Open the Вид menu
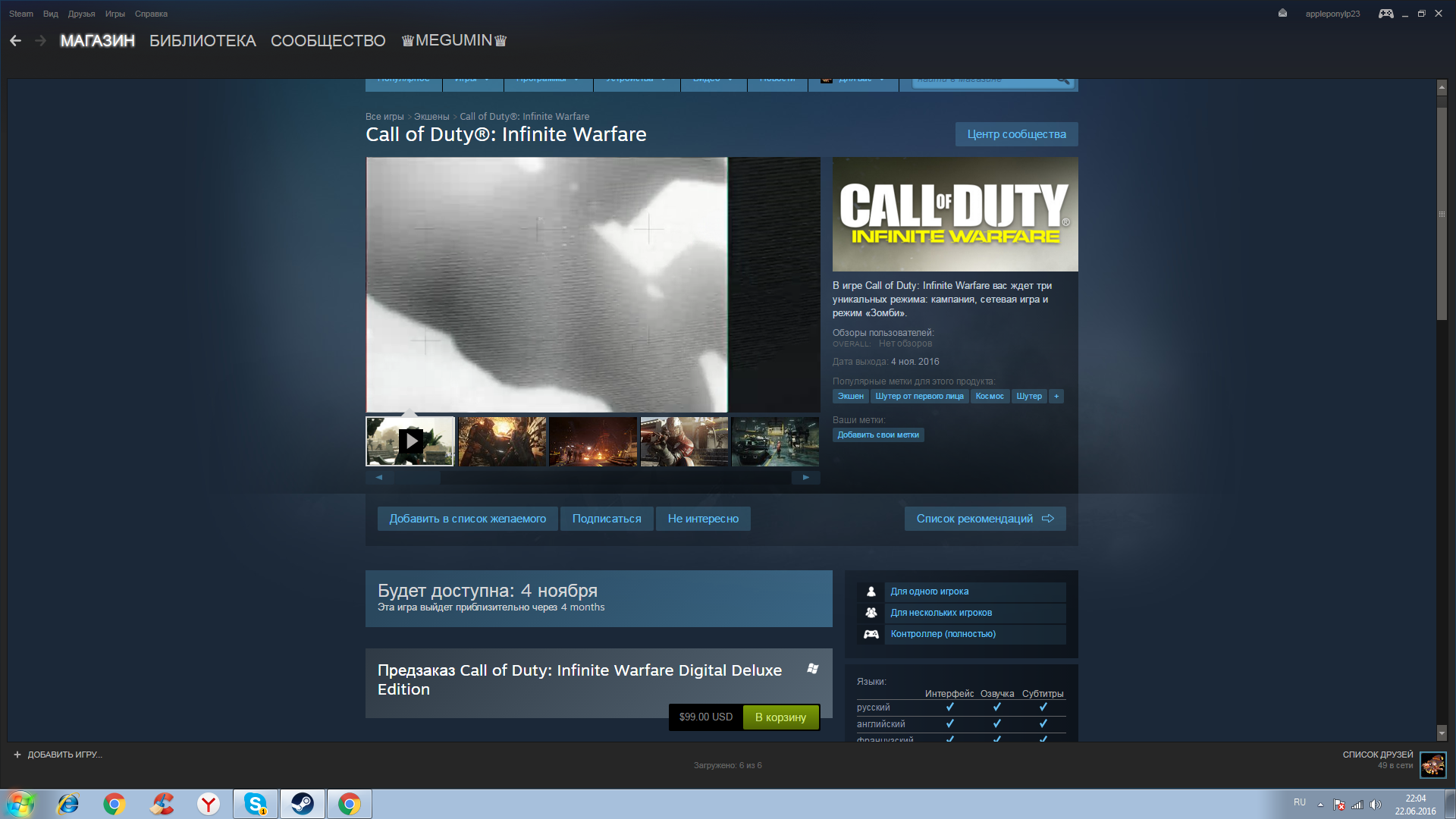This screenshot has width=1456, height=819. point(51,14)
